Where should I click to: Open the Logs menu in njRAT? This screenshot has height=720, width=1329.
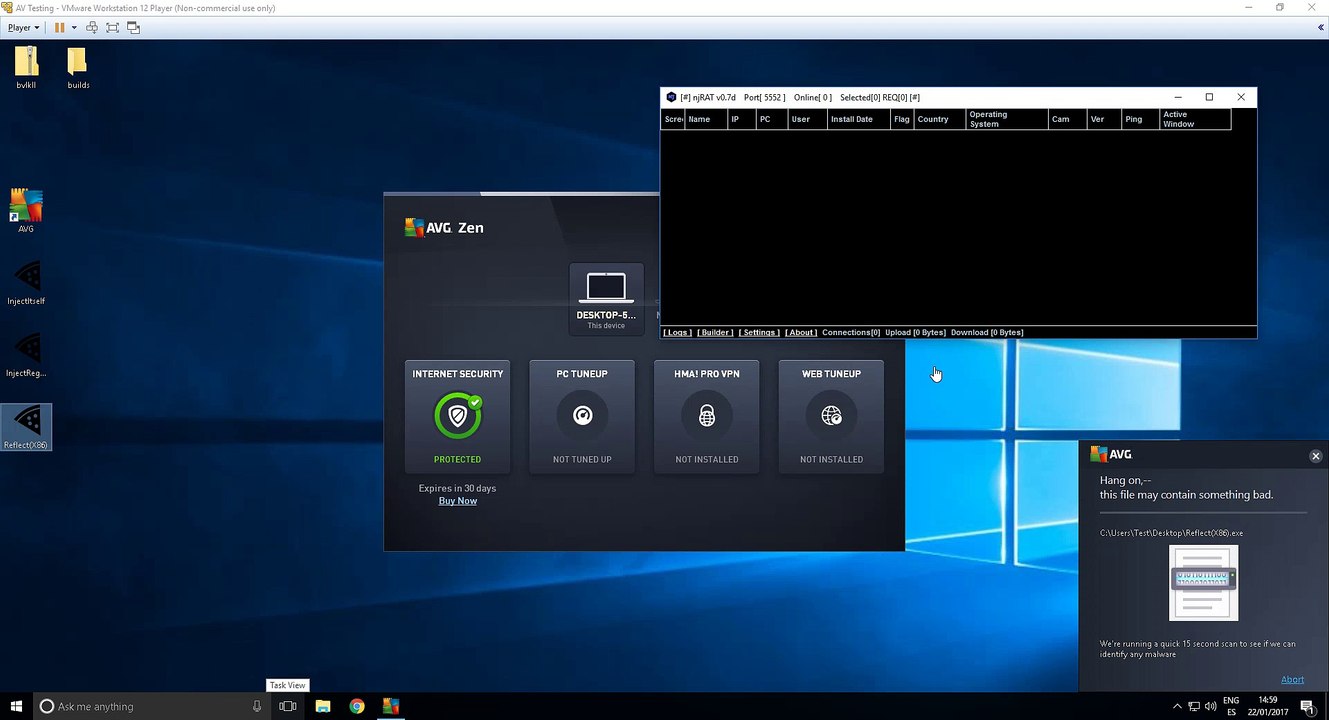point(677,332)
